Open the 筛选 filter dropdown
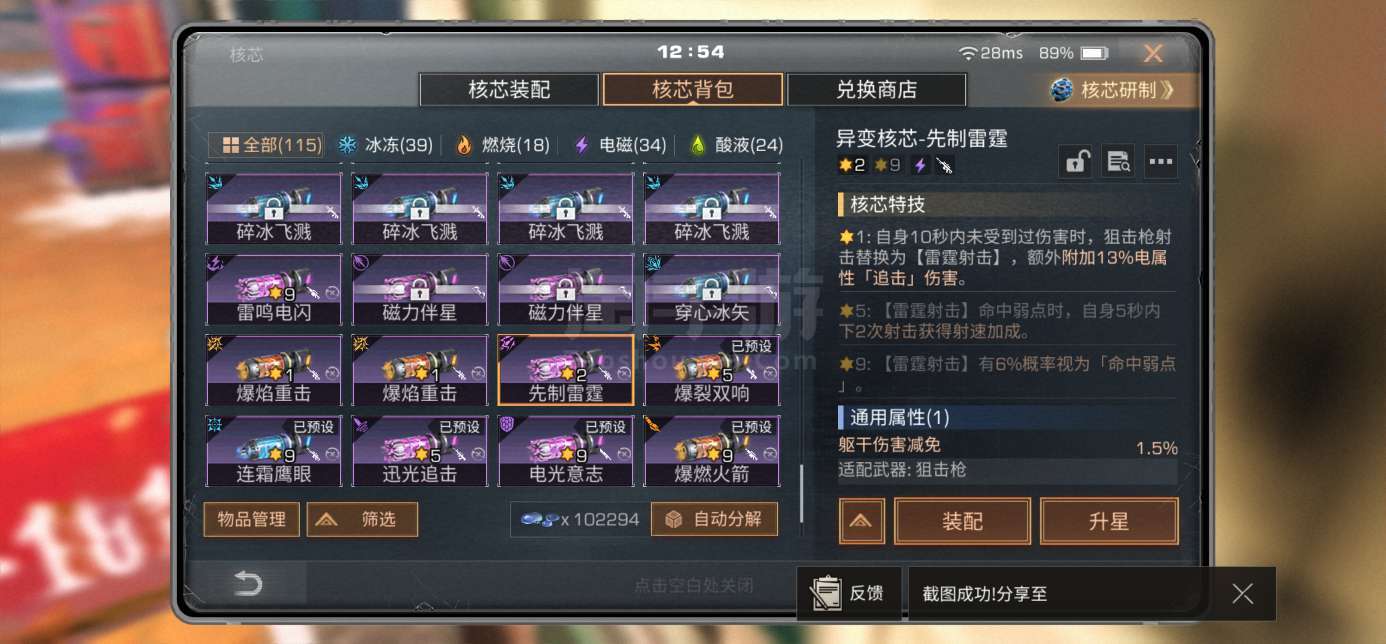 (x=362, y=519)
